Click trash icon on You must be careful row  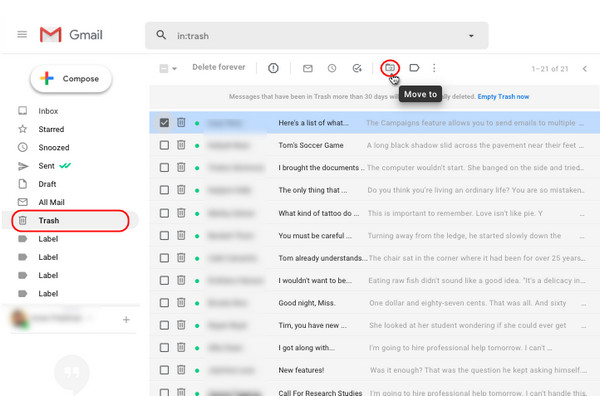point(181,235)
